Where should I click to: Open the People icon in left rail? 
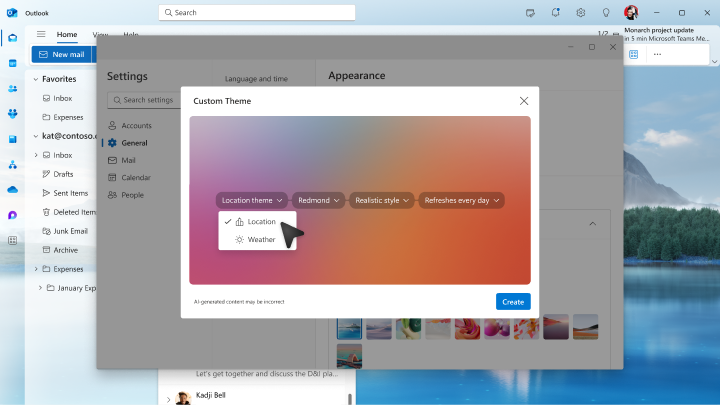(12, 88)
